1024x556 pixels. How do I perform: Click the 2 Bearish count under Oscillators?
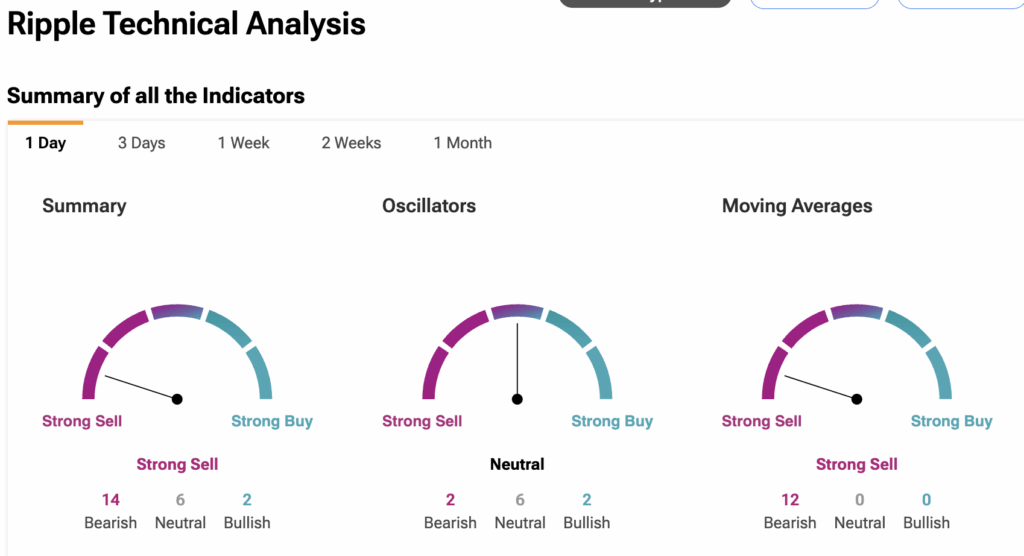(450, 501)
